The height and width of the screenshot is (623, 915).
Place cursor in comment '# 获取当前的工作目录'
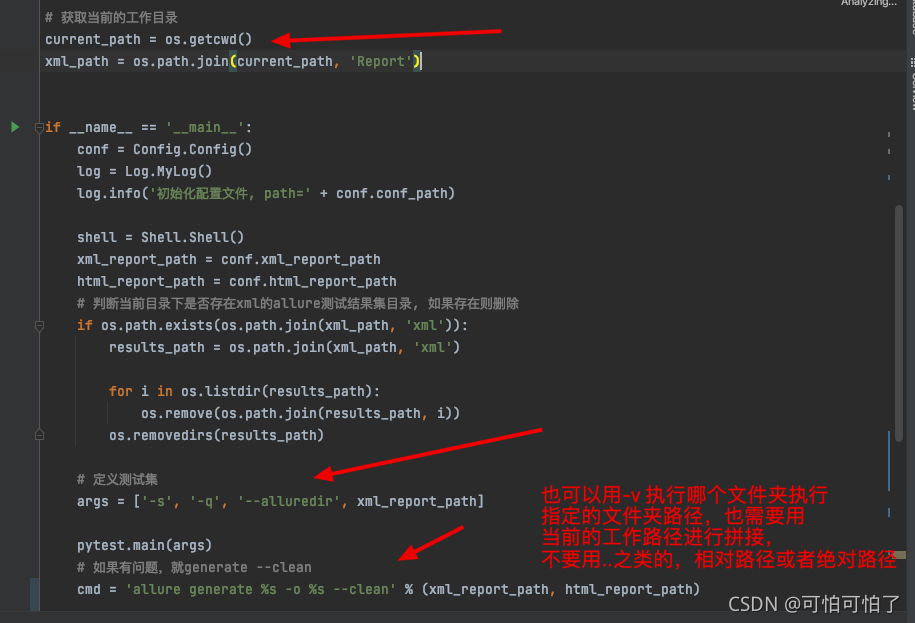pyautogui.click(x=111, y=18)
